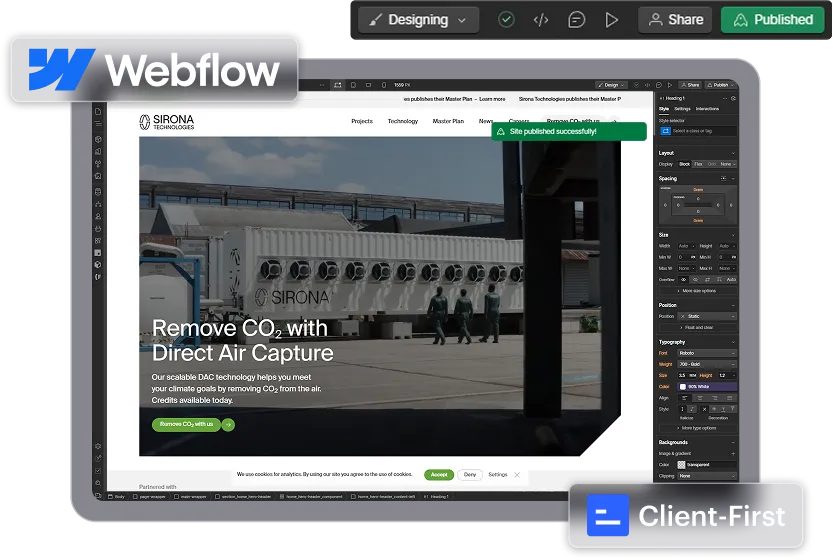Open the globe icon in left sidebar

click(98, 265)
